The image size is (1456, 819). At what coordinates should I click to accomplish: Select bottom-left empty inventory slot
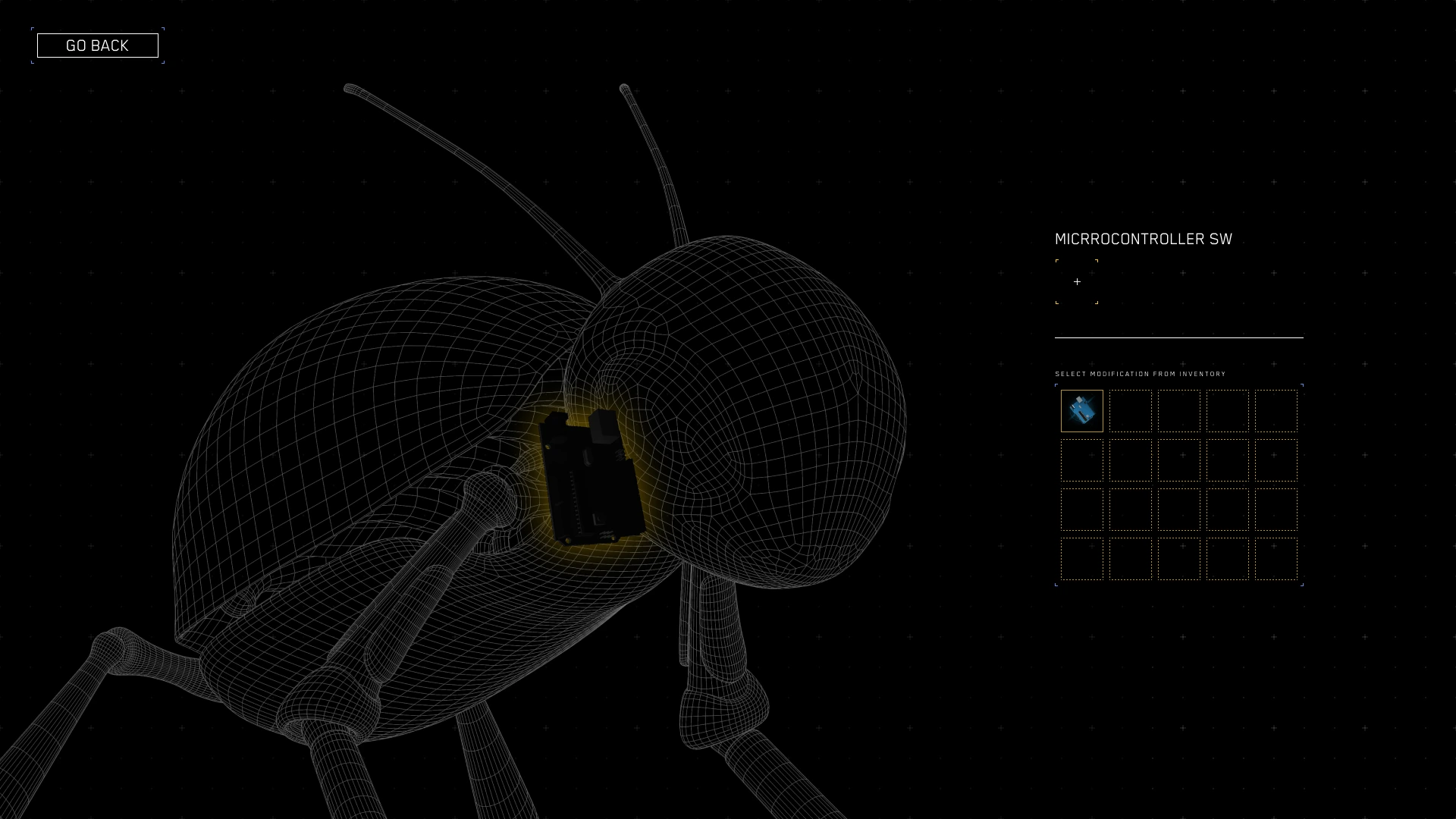tap(1082, 559)
